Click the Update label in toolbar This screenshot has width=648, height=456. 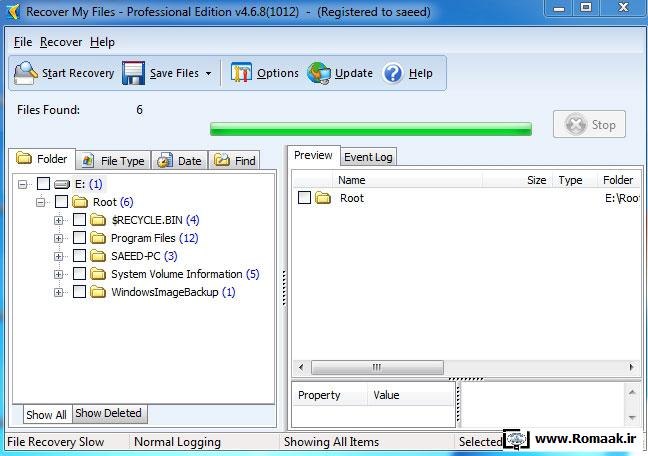pos(354,73)
